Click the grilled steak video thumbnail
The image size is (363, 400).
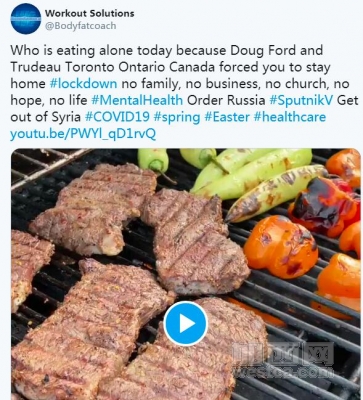click(186, 274)
